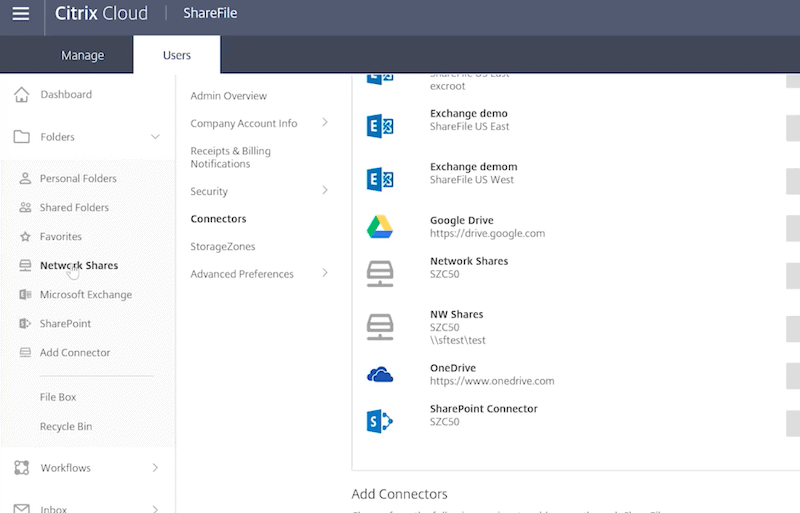Click the SharePoint Connector icon
This screenshot has width=800, height=513.
coord(380,421)
